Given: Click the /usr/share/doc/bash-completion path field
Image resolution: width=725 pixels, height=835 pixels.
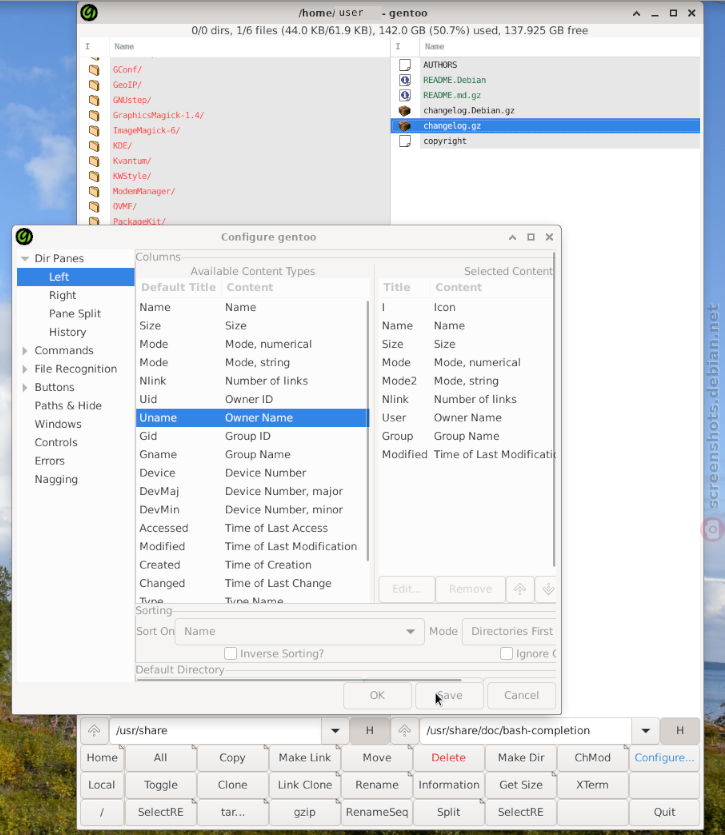Looking at the screenshot, I should tap(525, 731).
